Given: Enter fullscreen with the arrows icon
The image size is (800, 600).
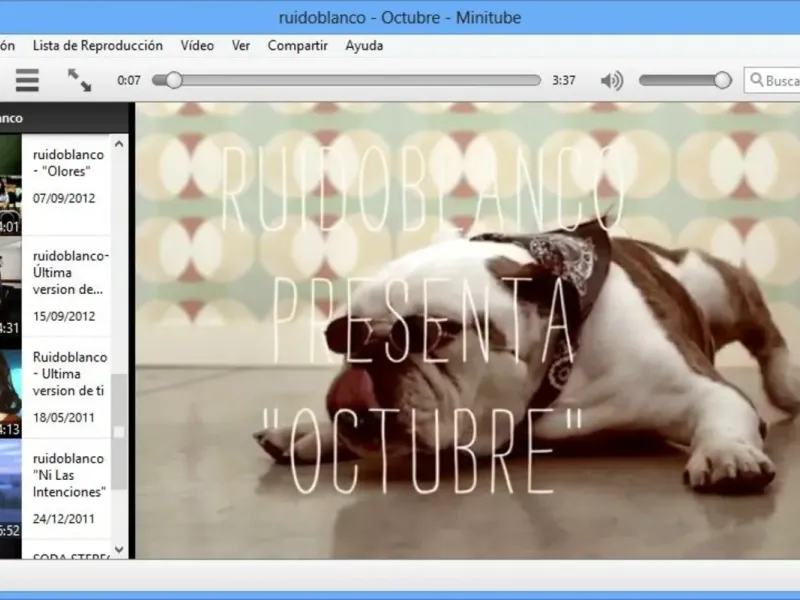Looking at the screenshot, I should point(79,80).
